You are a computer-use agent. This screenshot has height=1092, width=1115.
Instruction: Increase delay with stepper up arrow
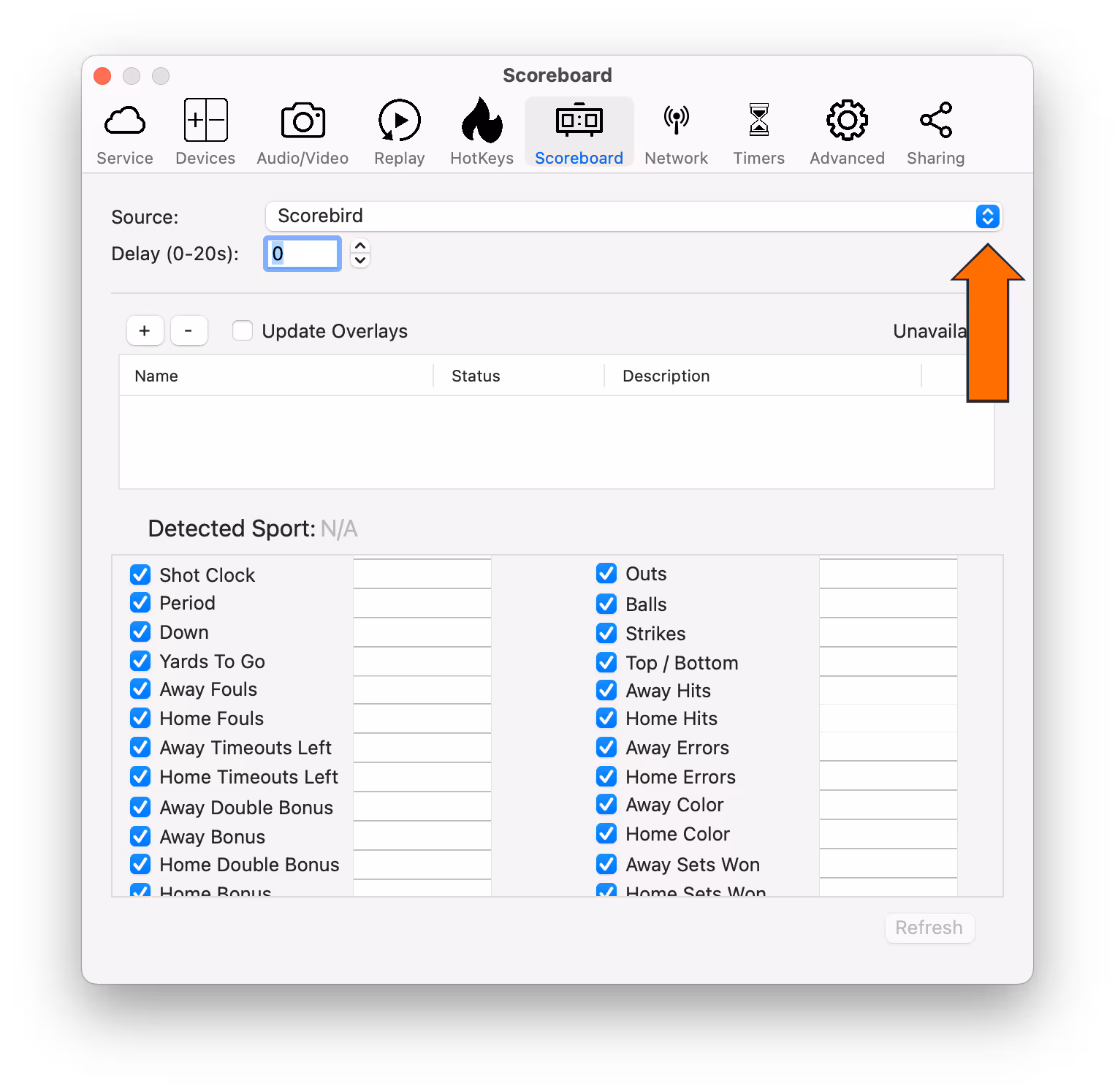coord(360,246)
